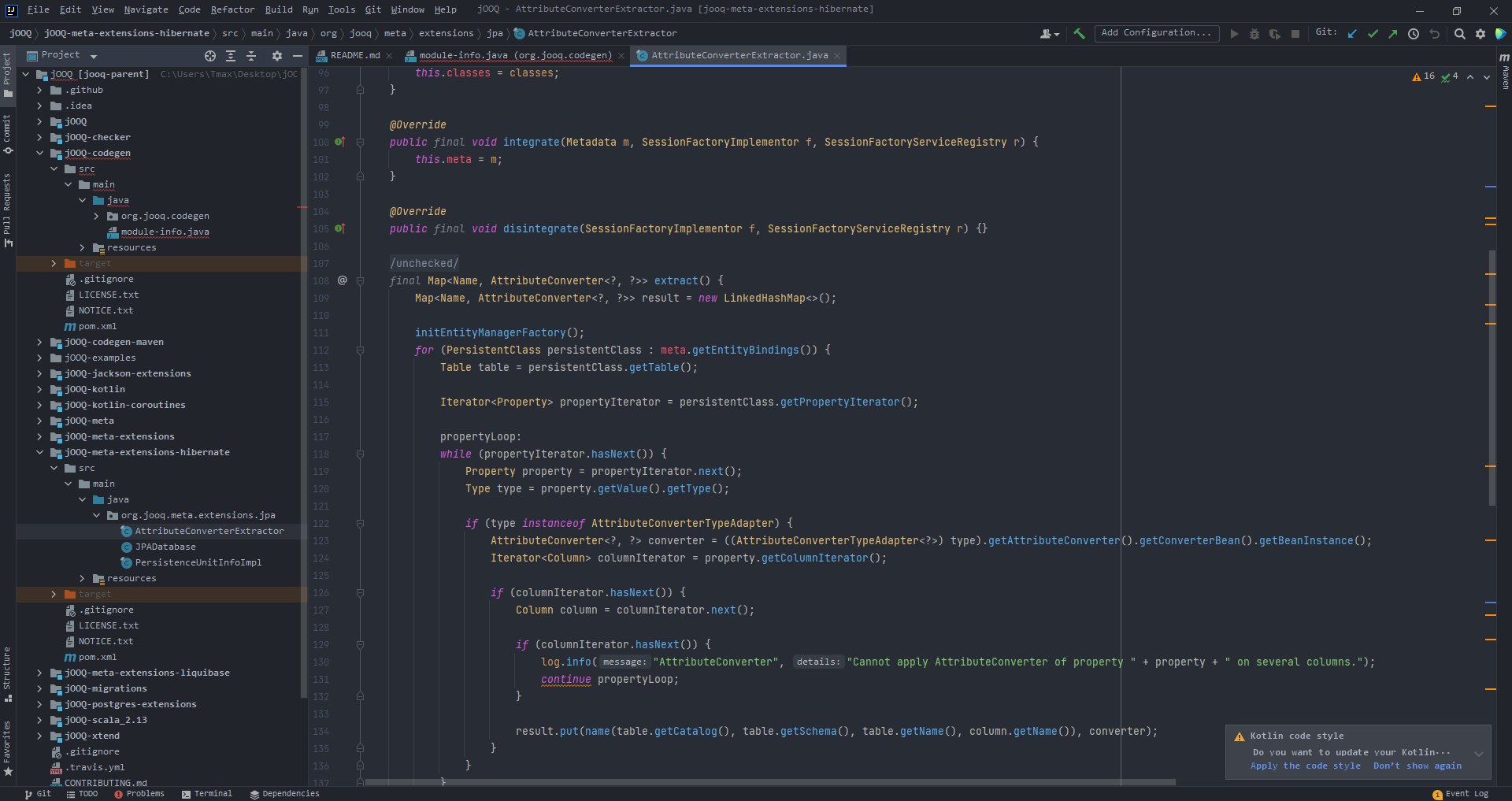
Task: Click Git Push green arrow
Action: [1393, 34]
